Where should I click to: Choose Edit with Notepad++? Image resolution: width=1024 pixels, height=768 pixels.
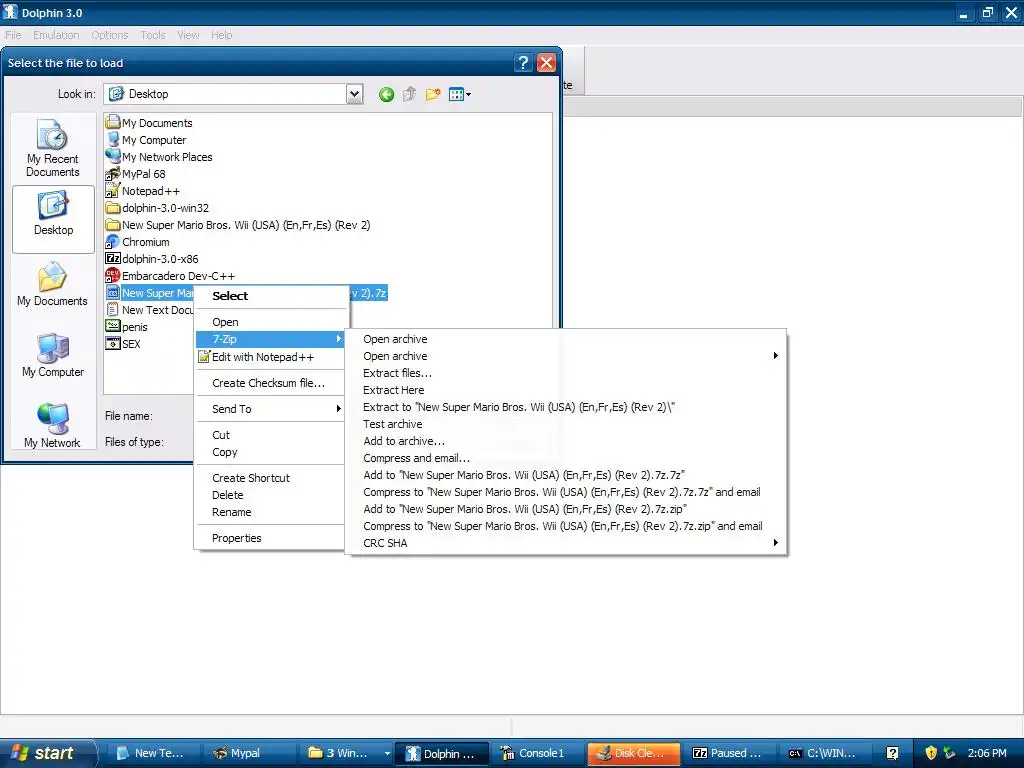coord(270,357)
